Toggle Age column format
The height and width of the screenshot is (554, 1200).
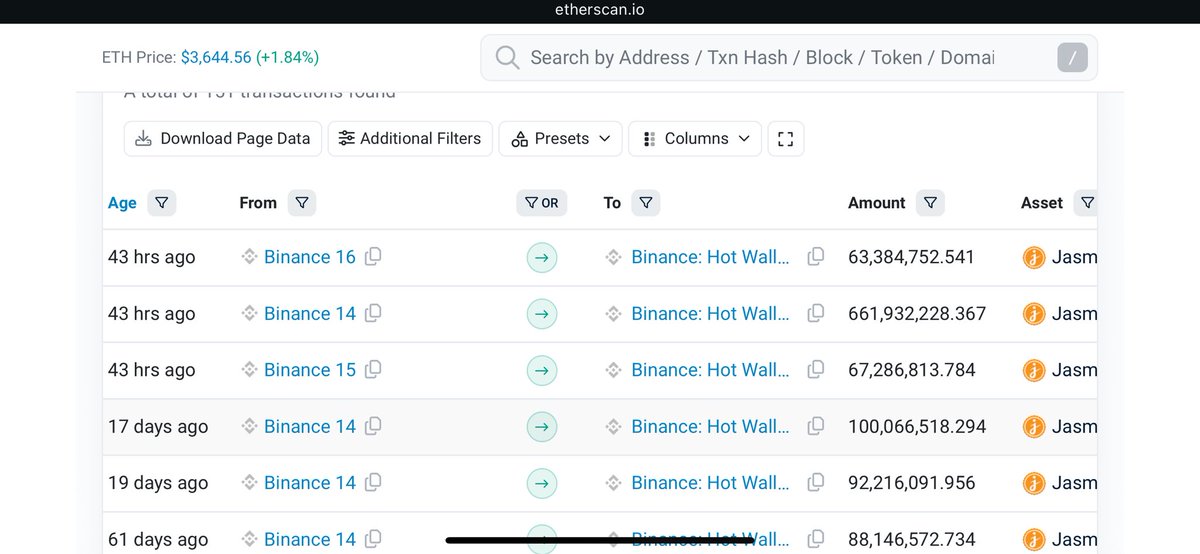[122, 203]
